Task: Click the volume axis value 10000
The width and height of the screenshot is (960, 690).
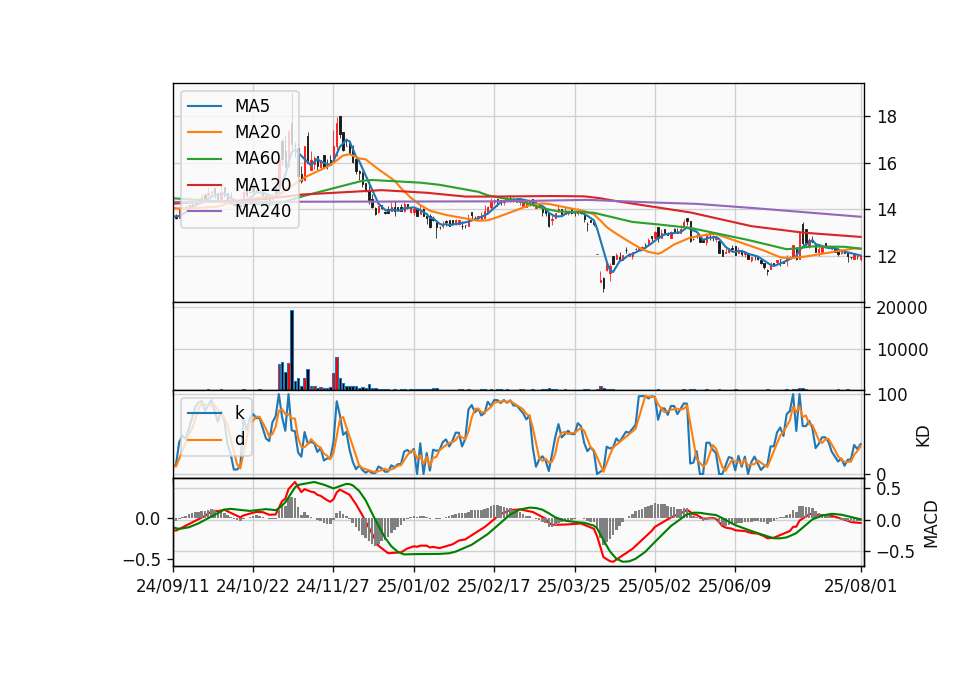Action: pos(902,350)
